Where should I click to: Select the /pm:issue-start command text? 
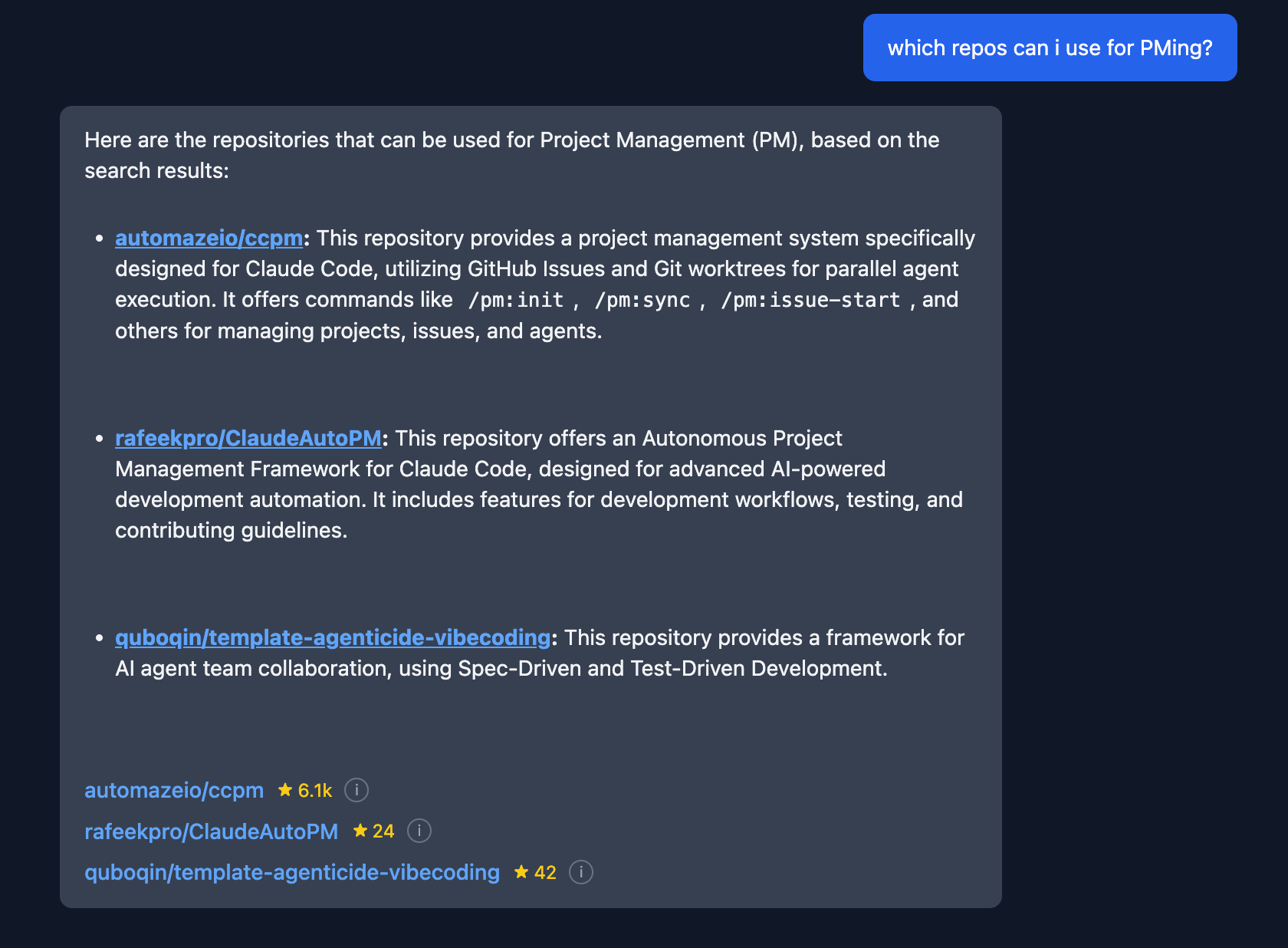[x=810, y=300]
